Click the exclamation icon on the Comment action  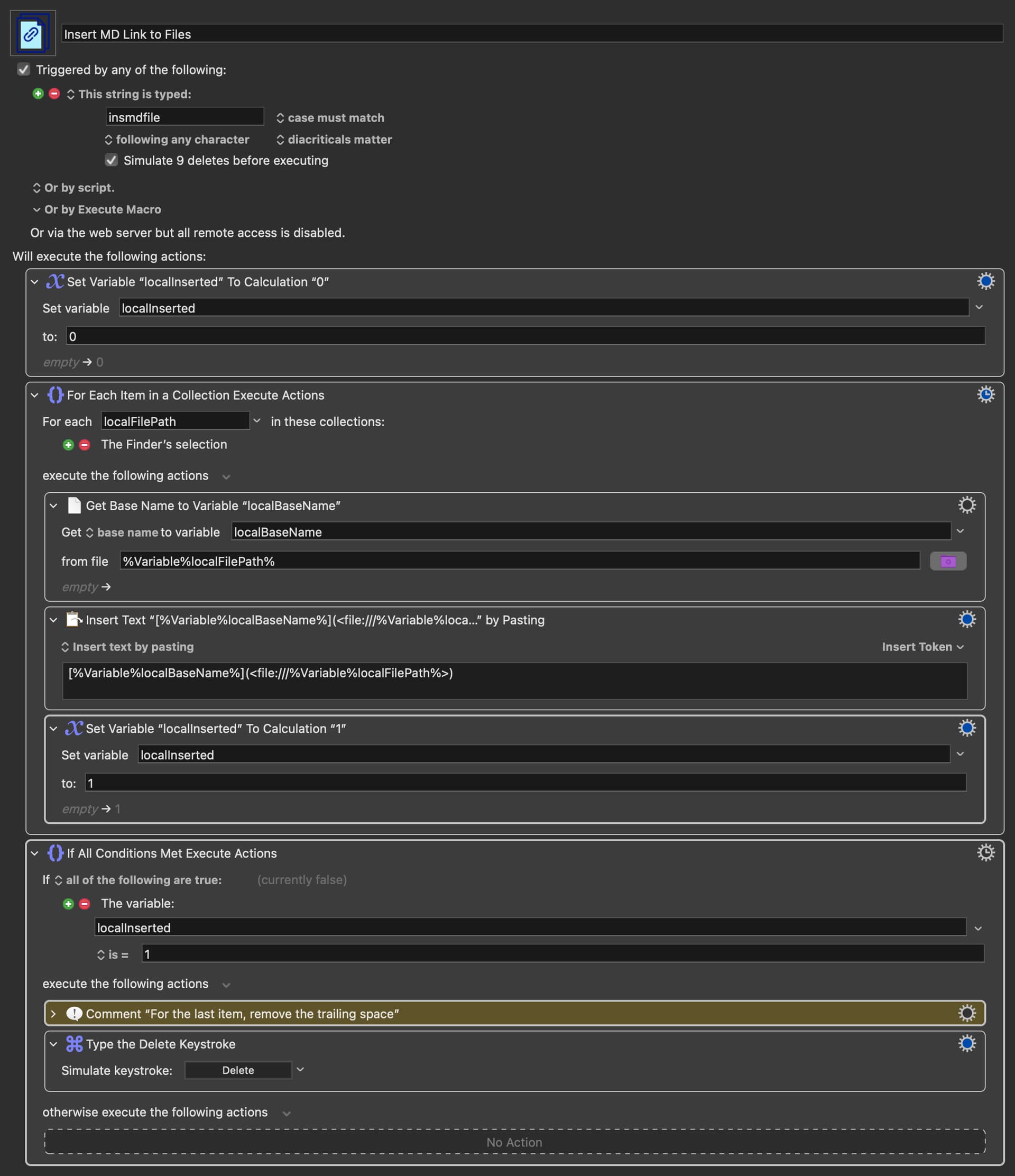(x=75, y=1014)
